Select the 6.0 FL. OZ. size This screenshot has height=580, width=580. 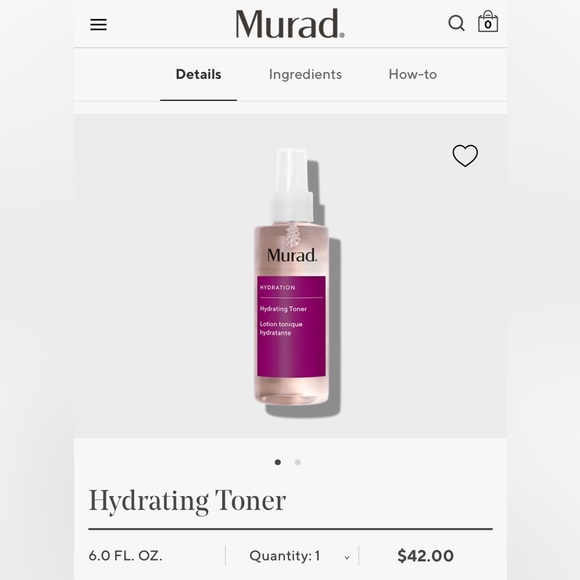tap(125, 556)
